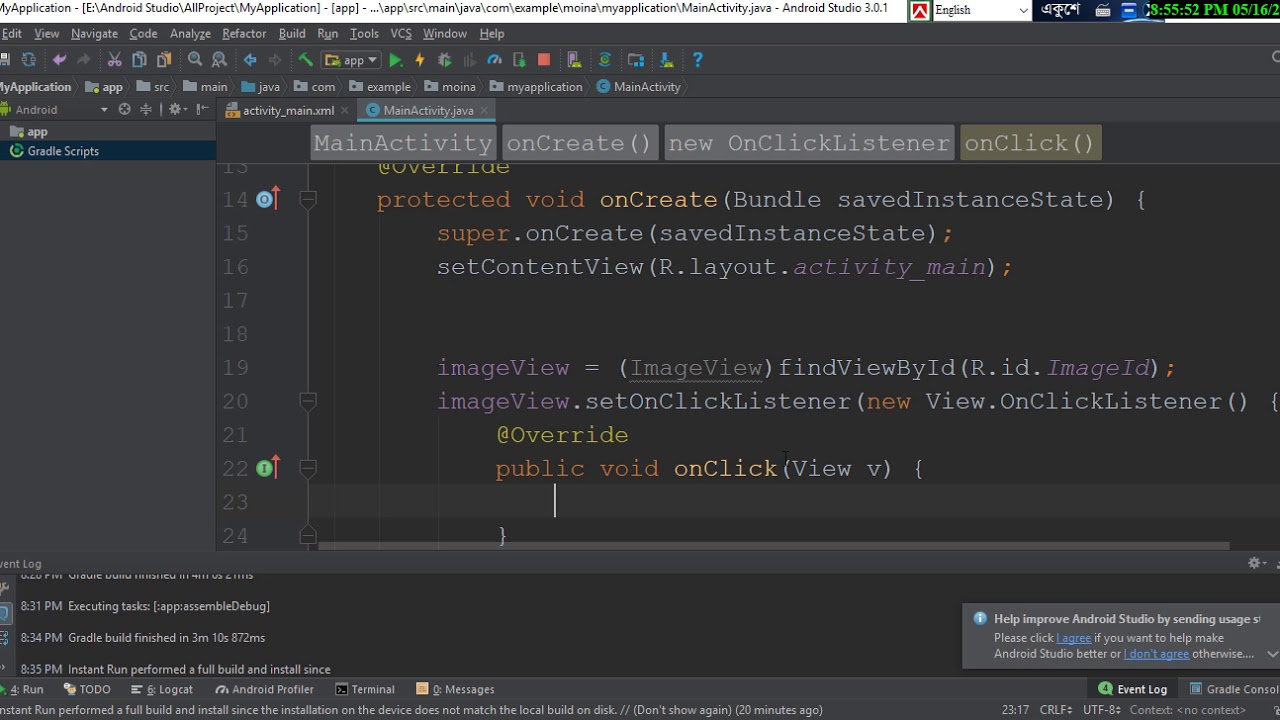The height and width of the screenshot is (720, 1280).
Task: Click the green Make Project hammer
Action: [x=306, y=60]
